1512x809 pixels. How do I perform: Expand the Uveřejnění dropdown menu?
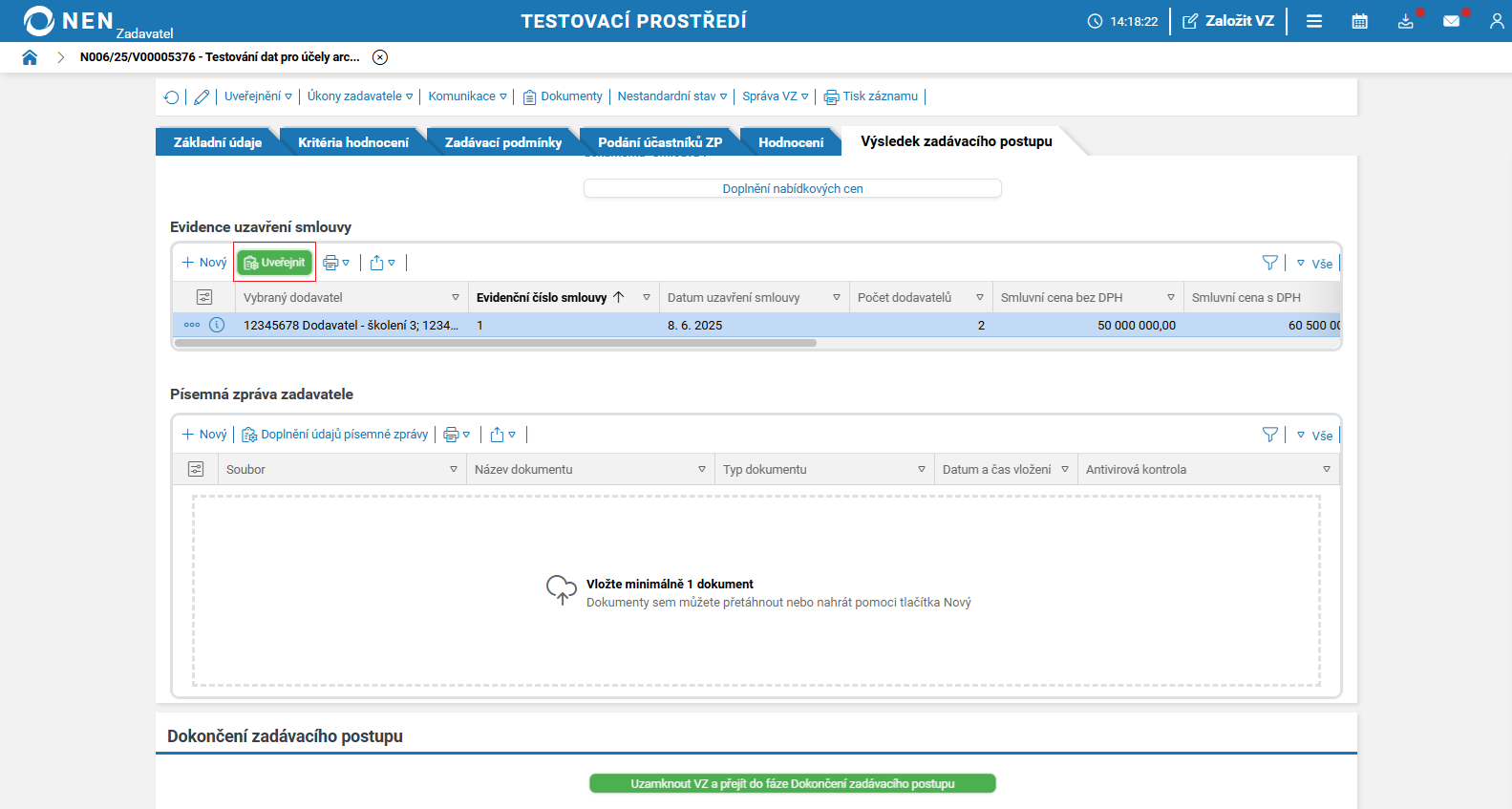[258, 96]
